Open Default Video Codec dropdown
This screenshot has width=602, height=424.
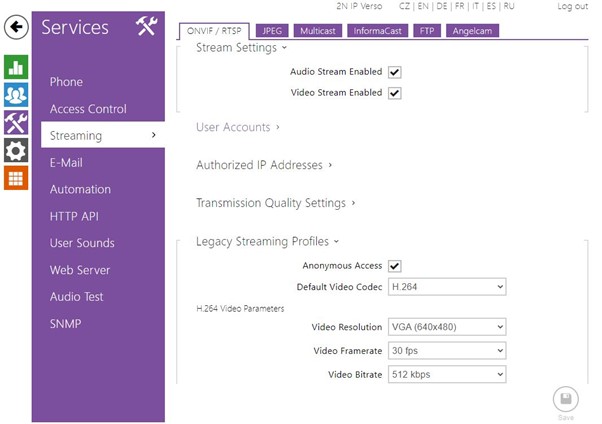pos(447,287)
